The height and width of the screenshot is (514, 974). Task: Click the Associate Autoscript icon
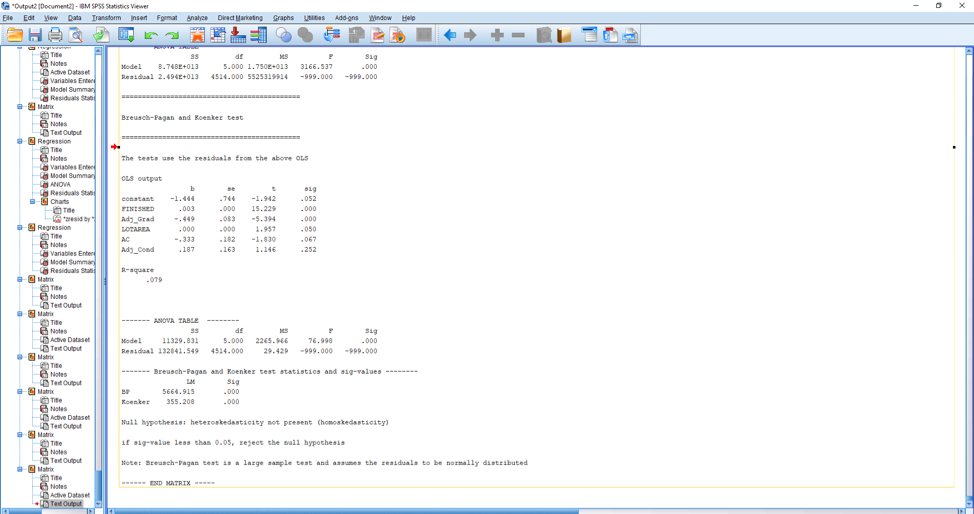click(x=357, y=35)
